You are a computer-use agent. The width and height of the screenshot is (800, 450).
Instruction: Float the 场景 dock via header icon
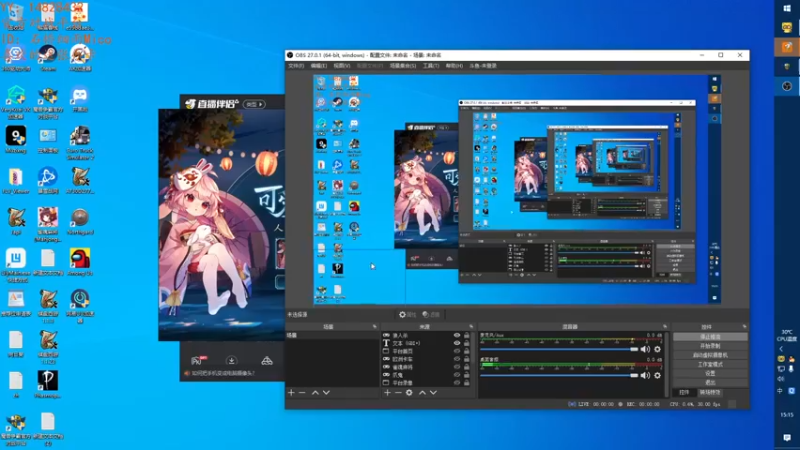pyautogui.click(x=374, y=327)
